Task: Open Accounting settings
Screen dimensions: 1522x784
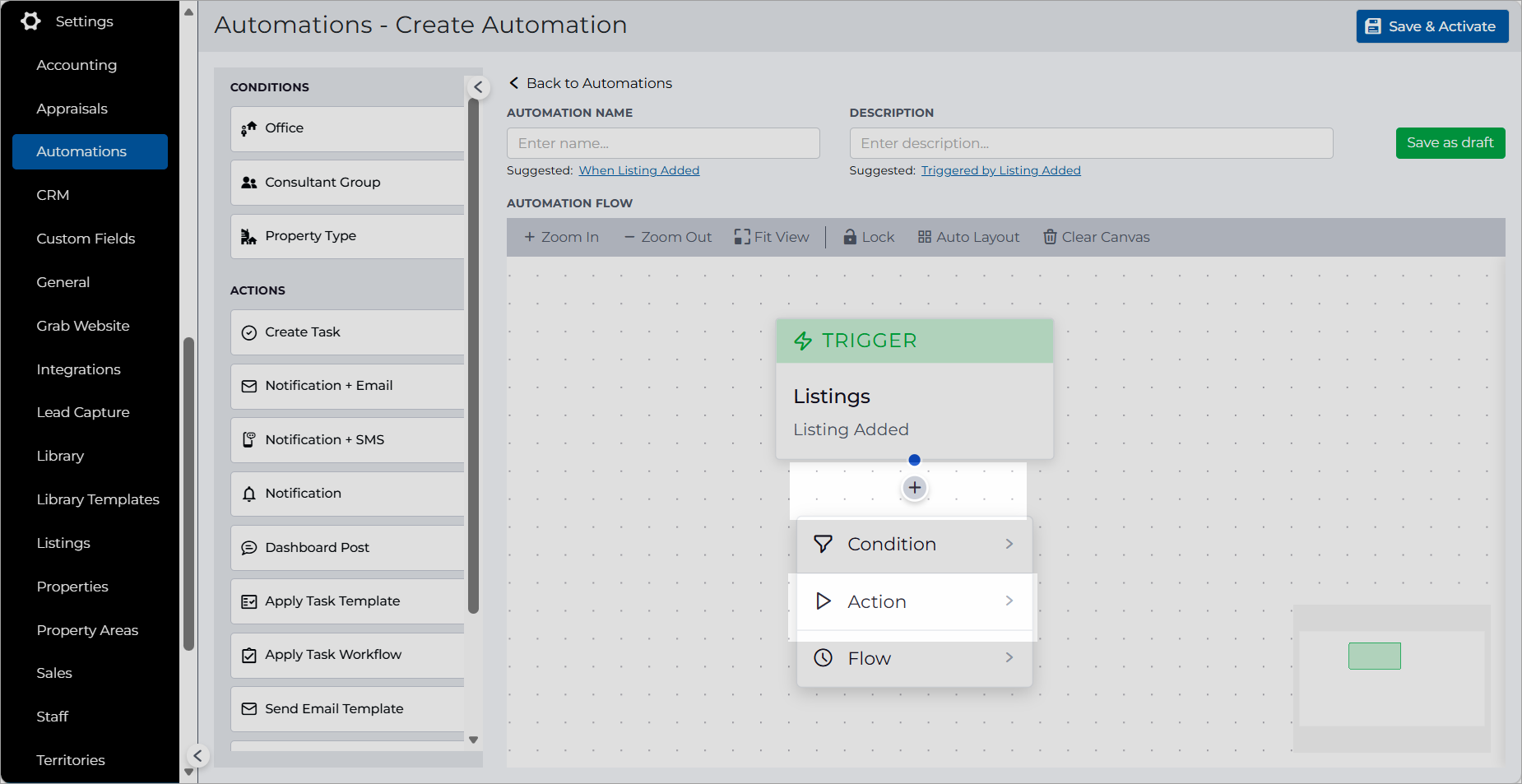Action: click(x=77, y=65)
